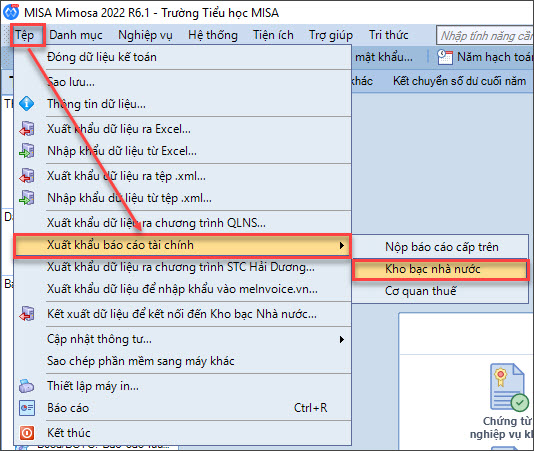Image resolution: width=534 pixels, height=451 pixels.
Task: Open the Hệ thống menu
Action: (x=213, y=35)
